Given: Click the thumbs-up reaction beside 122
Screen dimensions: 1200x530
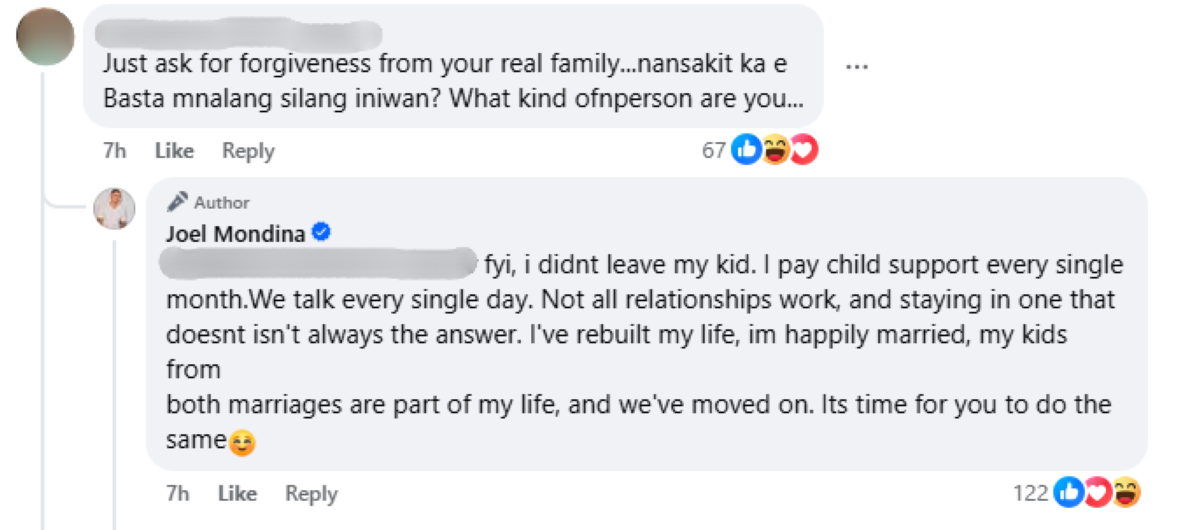Looking at the screenshot, I should pyautogui.click(x=1069, y=493).
